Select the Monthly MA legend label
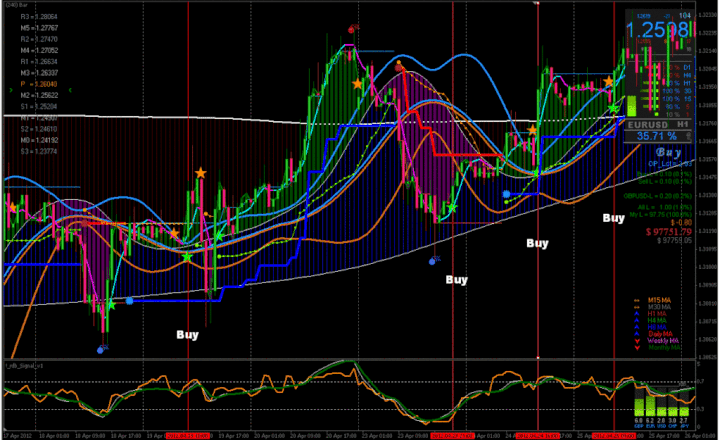The height and width of the screenshot is (440, 720). pyautogui.click(x=664, y=348)
